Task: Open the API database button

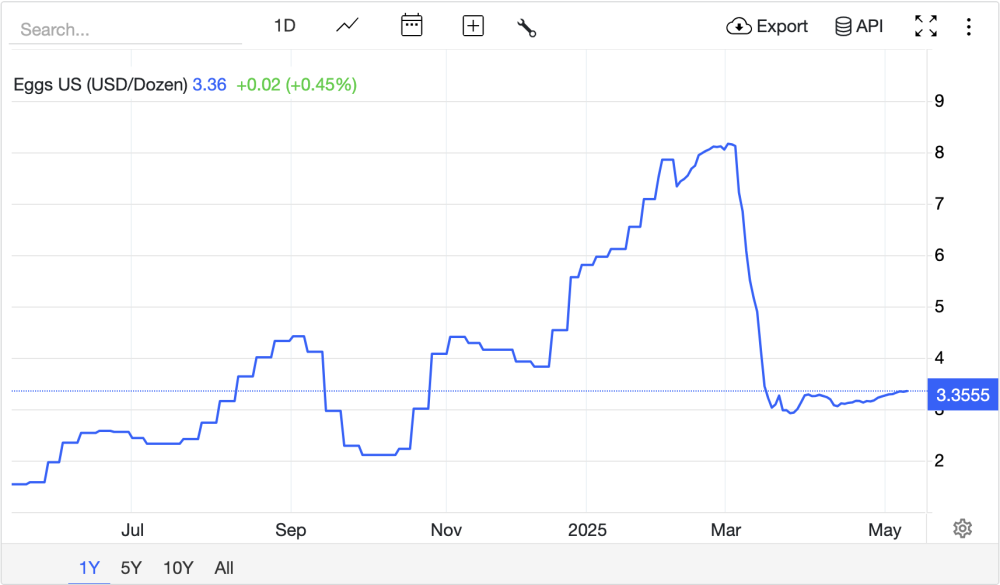Action: [859, 26]
